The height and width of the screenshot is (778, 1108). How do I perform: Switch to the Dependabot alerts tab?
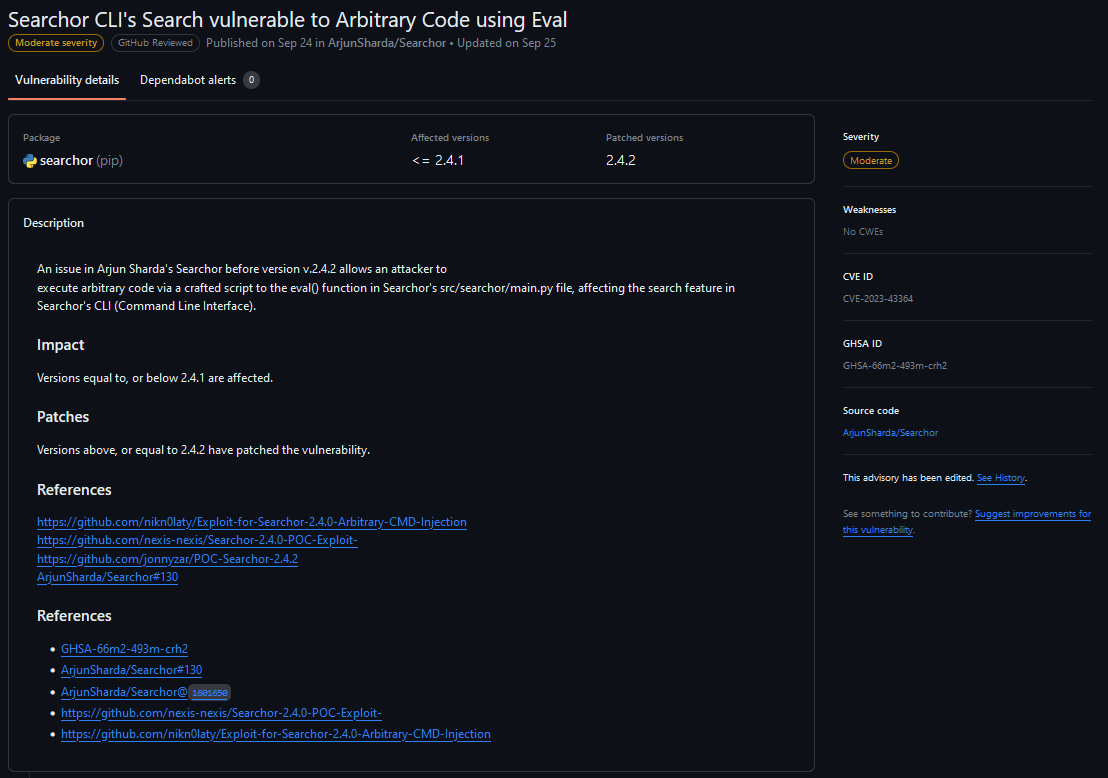(188, 80)
